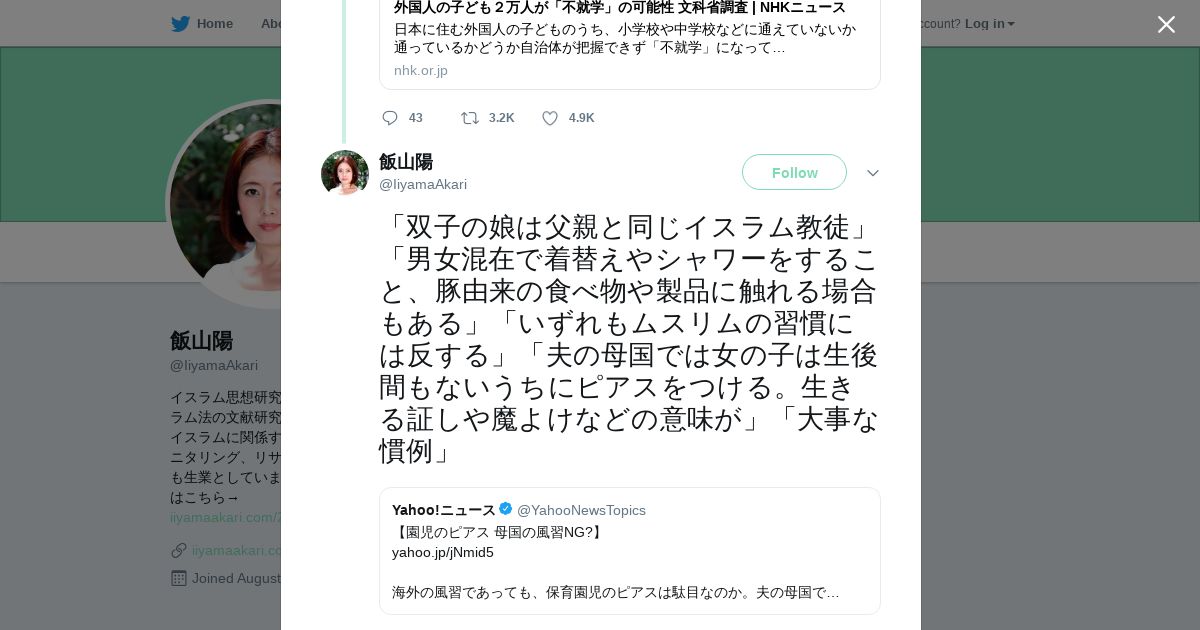Click Yahoo!ニュース verified badge icon

tap(506, 509)
